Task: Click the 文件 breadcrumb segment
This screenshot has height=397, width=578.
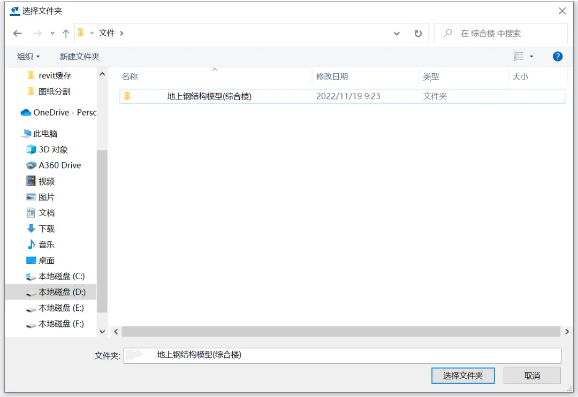Action: click(x=107, y=33)
